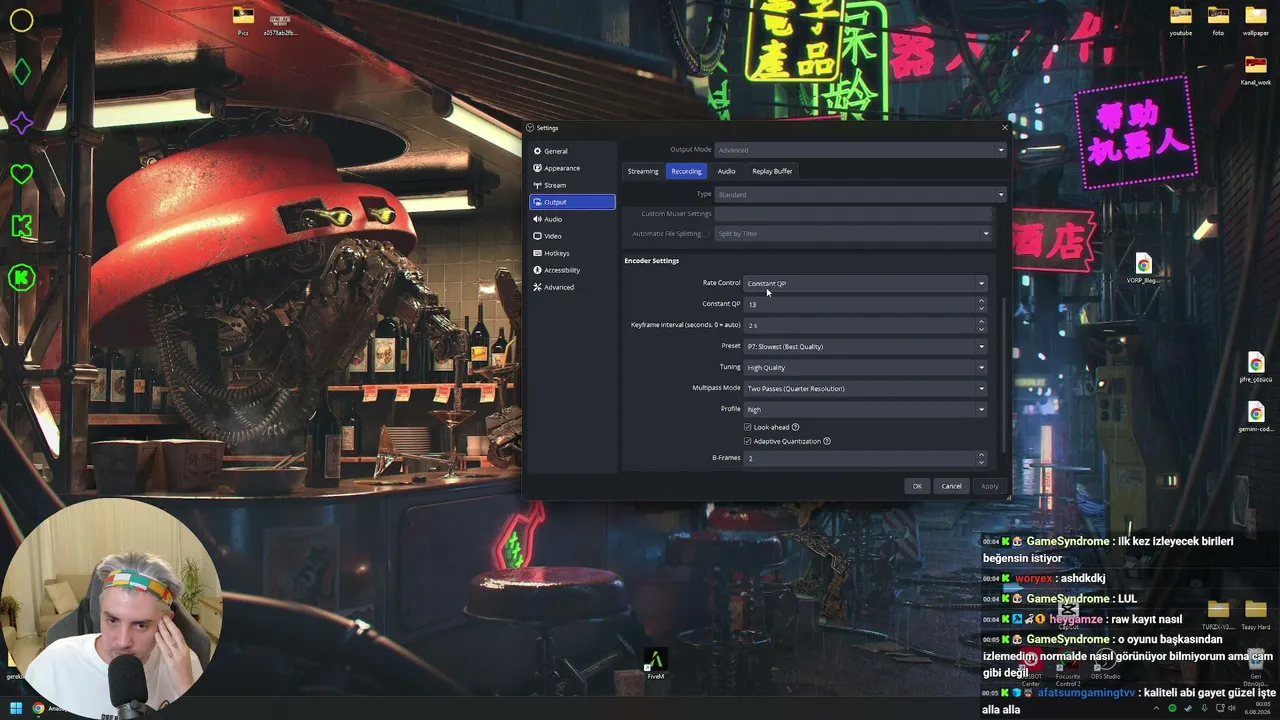Image resolution: width=1280 pixels, height=720 pixels.
Task: Open Appearance settings in the sidebar
Action: pyautogui.click(x=572, y=168)
